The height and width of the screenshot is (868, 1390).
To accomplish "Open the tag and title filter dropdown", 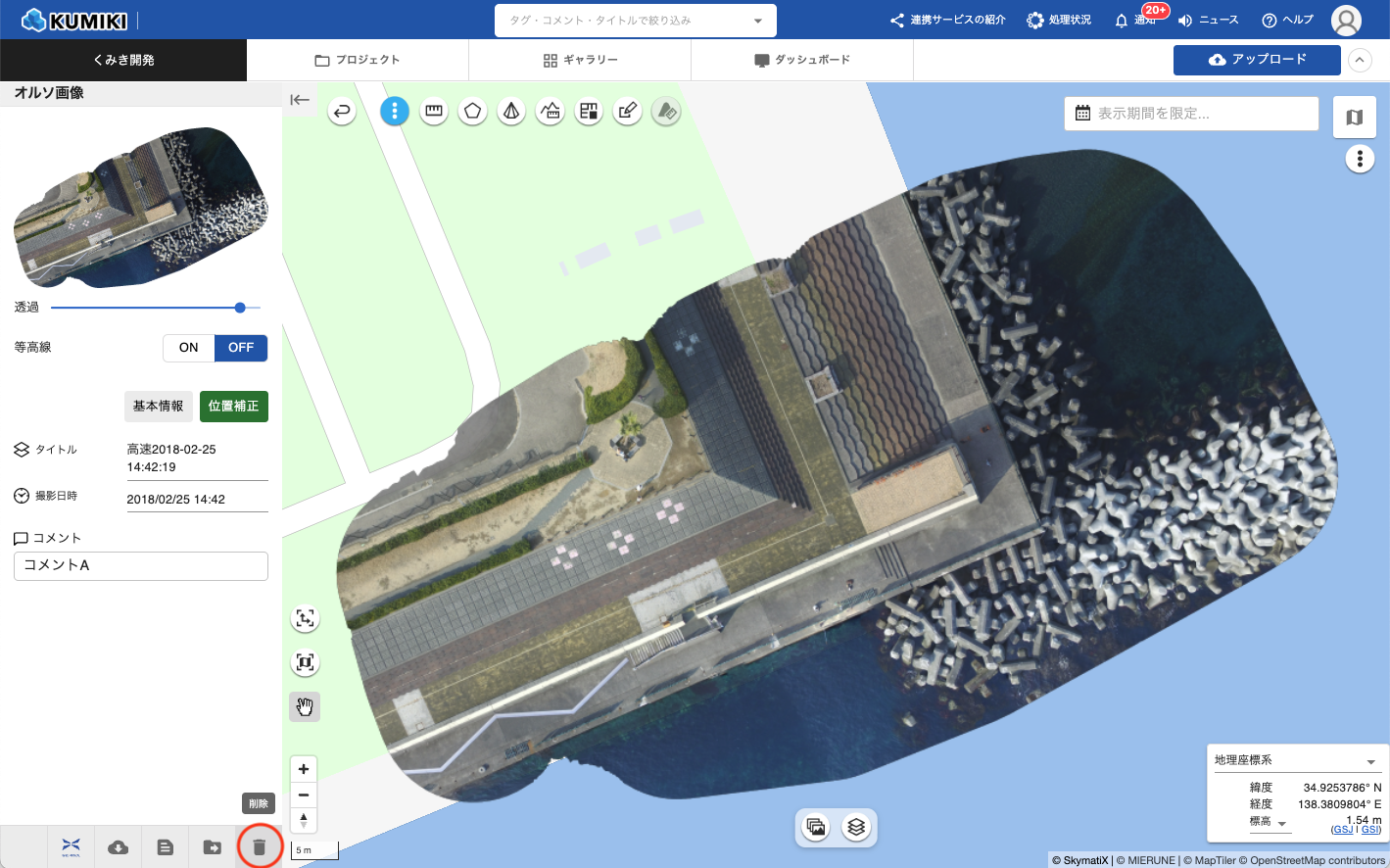I will click(x=757, y=21).
